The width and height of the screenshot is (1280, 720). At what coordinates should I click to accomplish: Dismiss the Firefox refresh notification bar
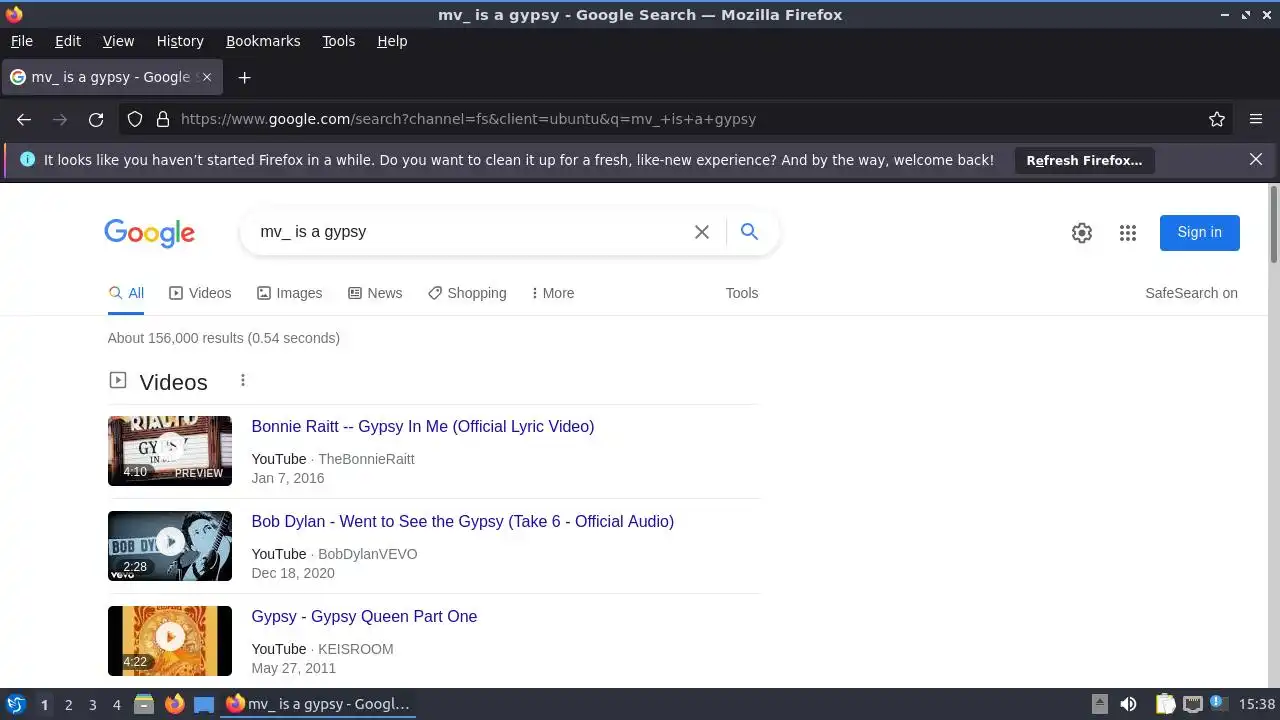pyautogui.click(x=1256, y=159)
